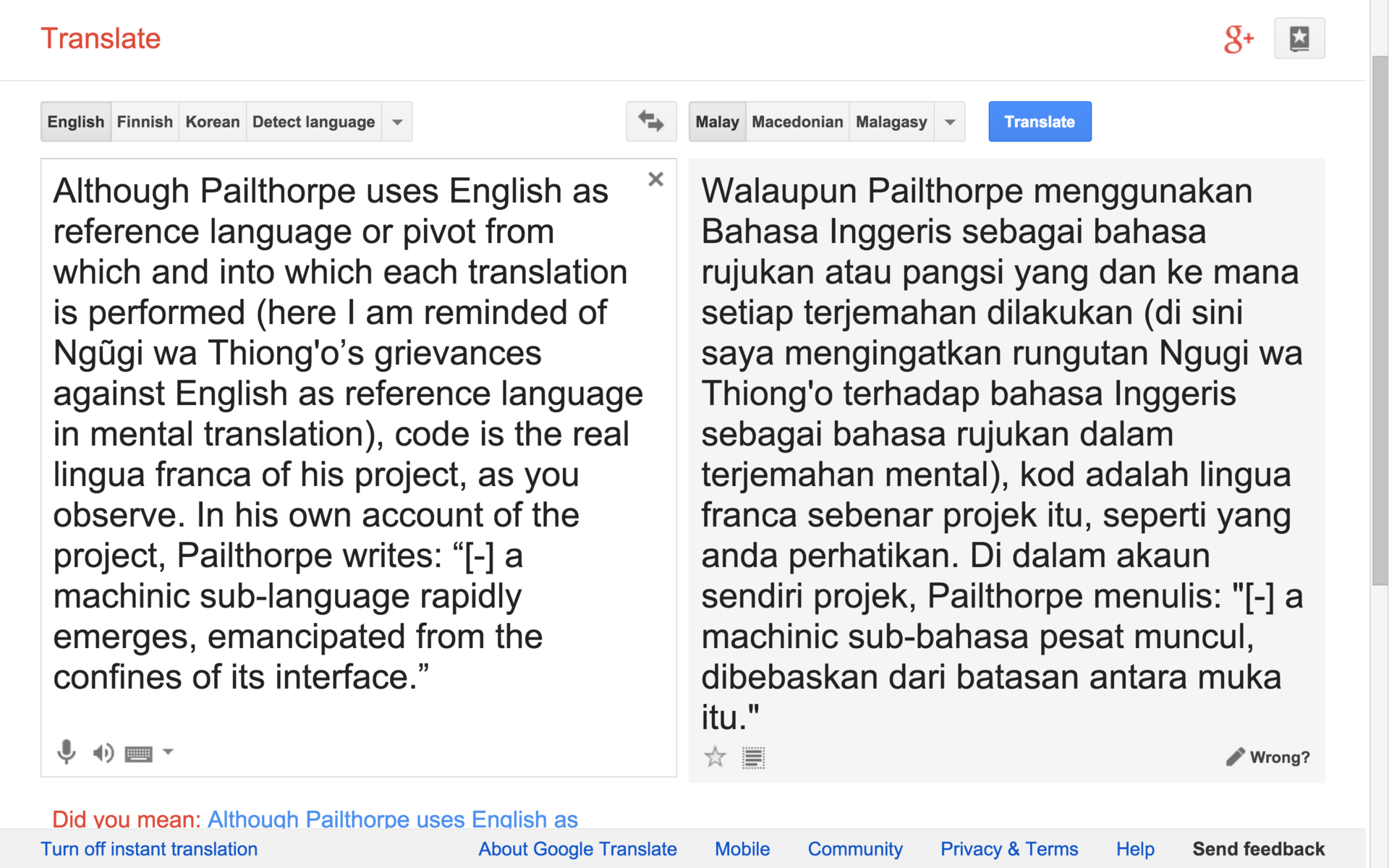Click the virtual keyboard icon
1389x868 pixels.
[138, 754]
